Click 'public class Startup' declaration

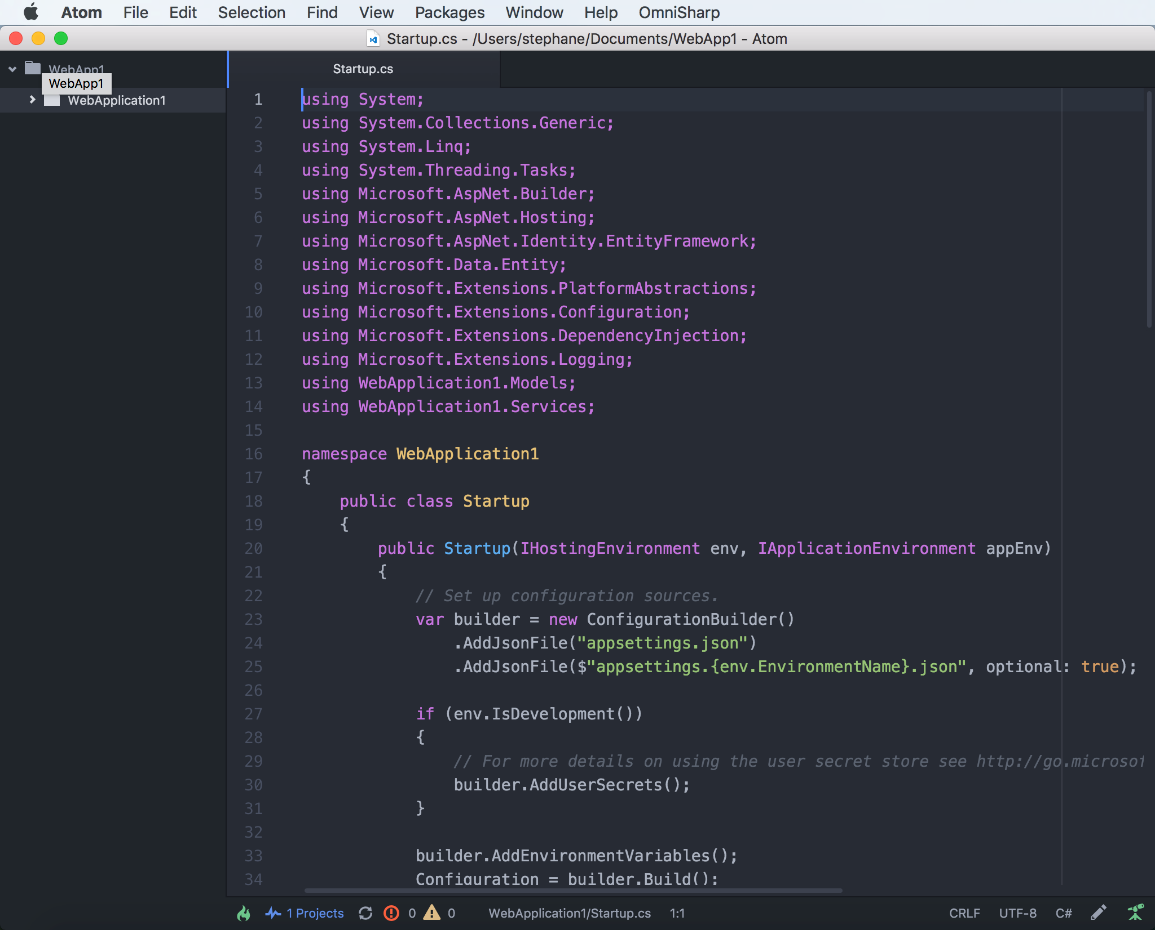coord(435,501)
